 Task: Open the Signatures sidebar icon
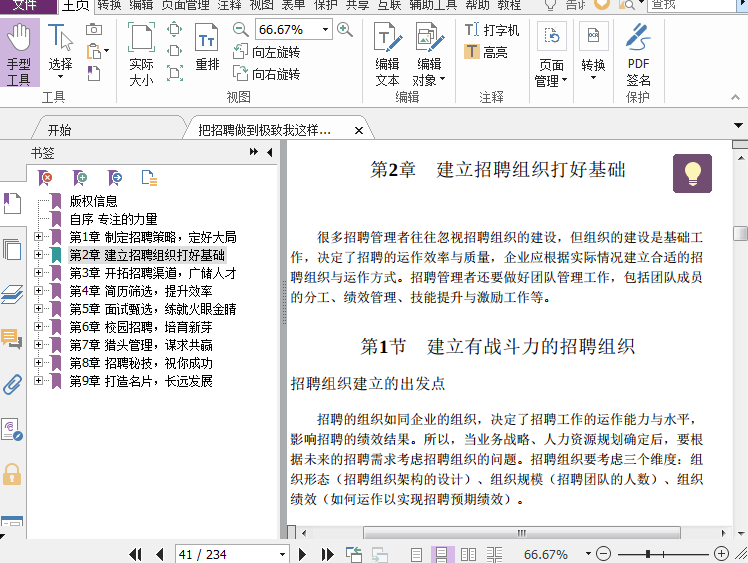pos(12,429)
